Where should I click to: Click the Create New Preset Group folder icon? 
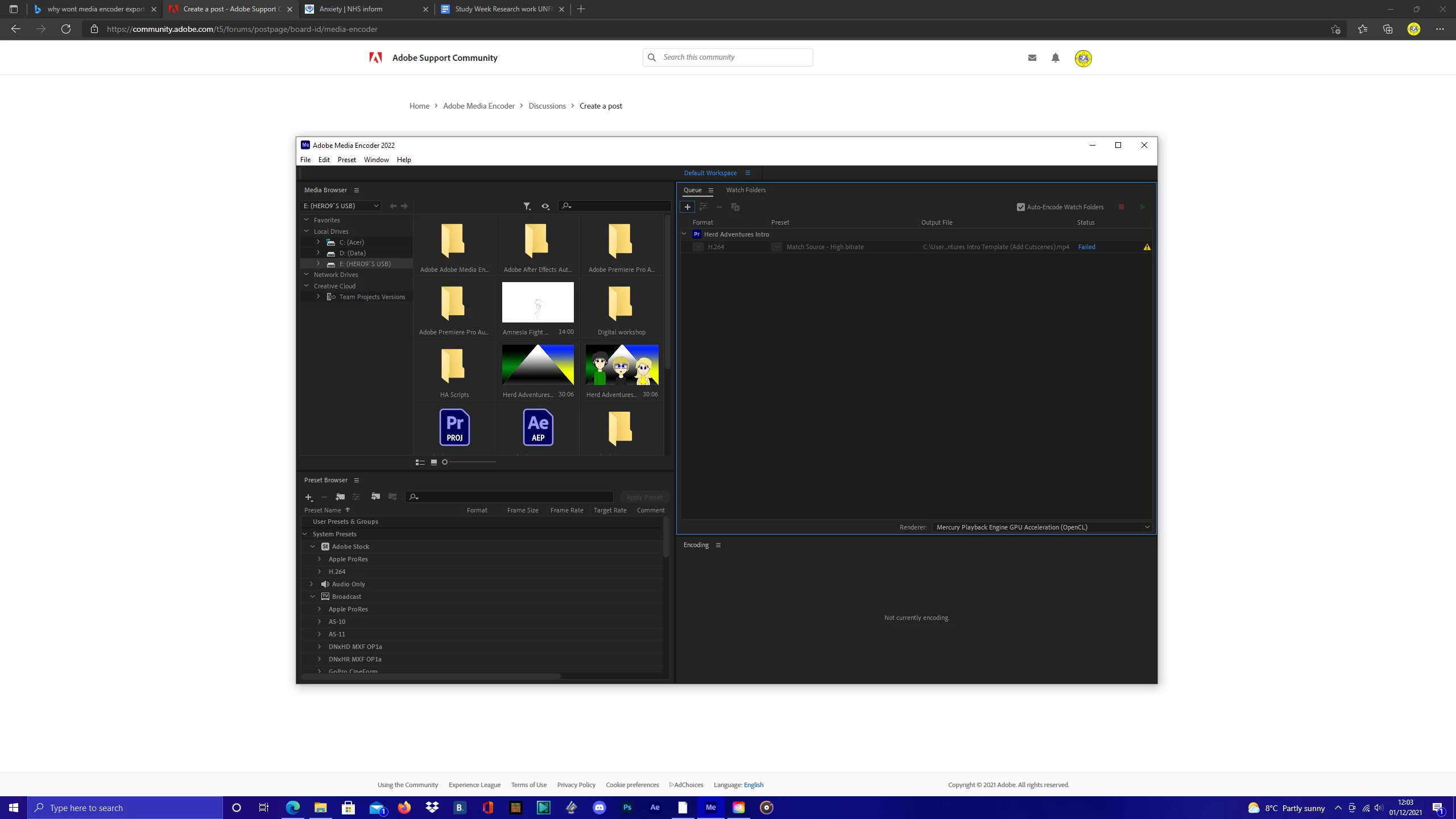click(x=340, y=497)
